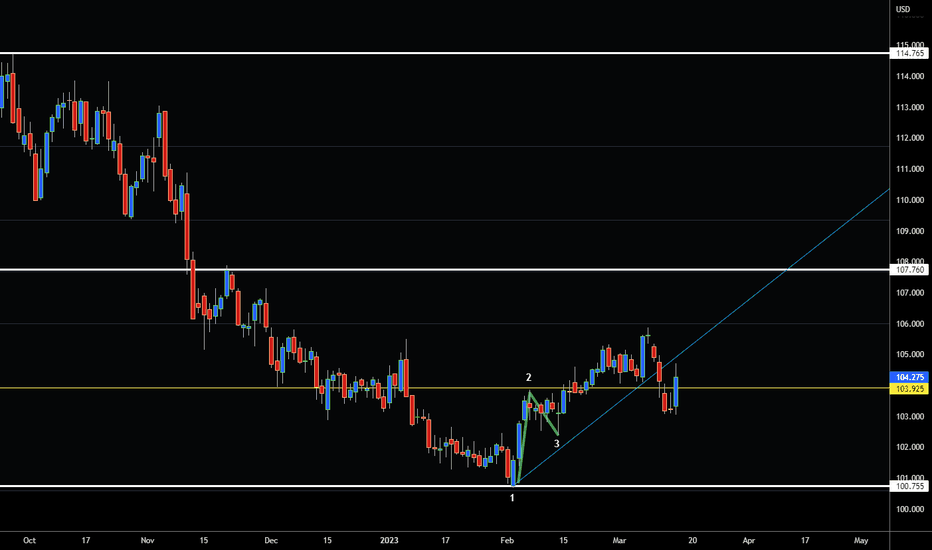Click the 105.000 price axis tick

pyautogui.click(x=910, y=354)
